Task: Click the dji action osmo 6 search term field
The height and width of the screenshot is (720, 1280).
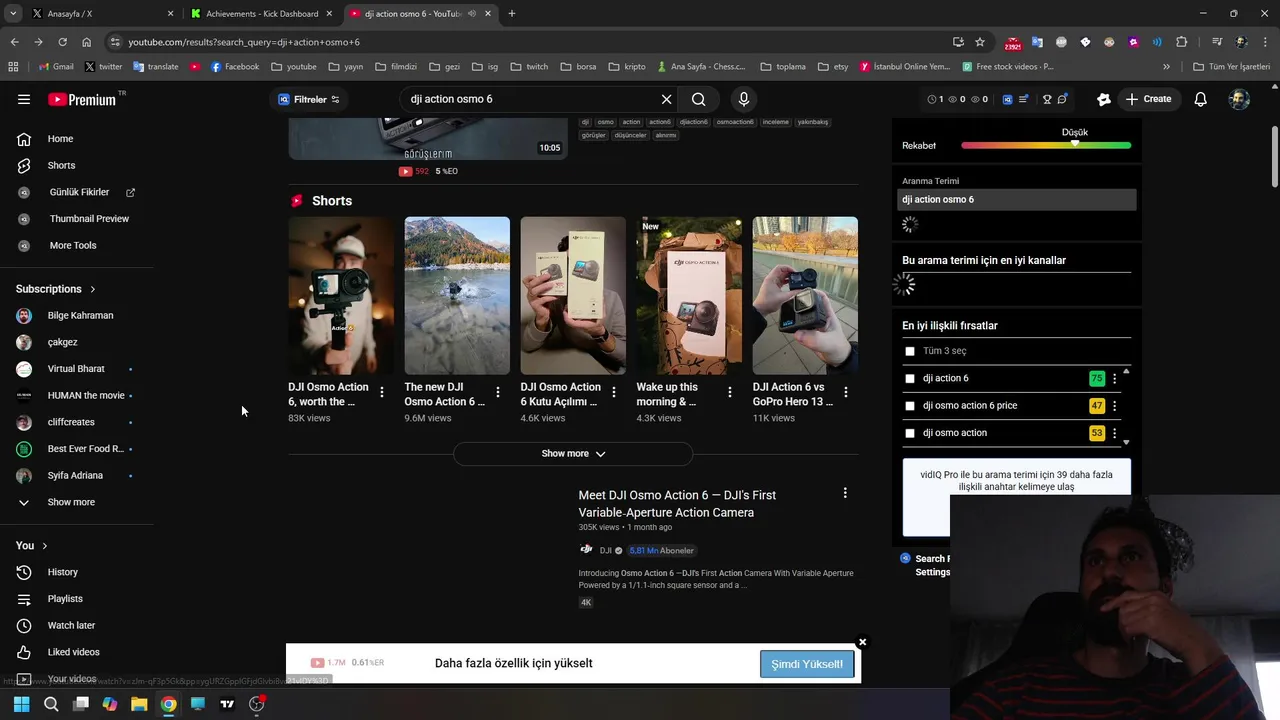Action: (x=1017, y=199)
